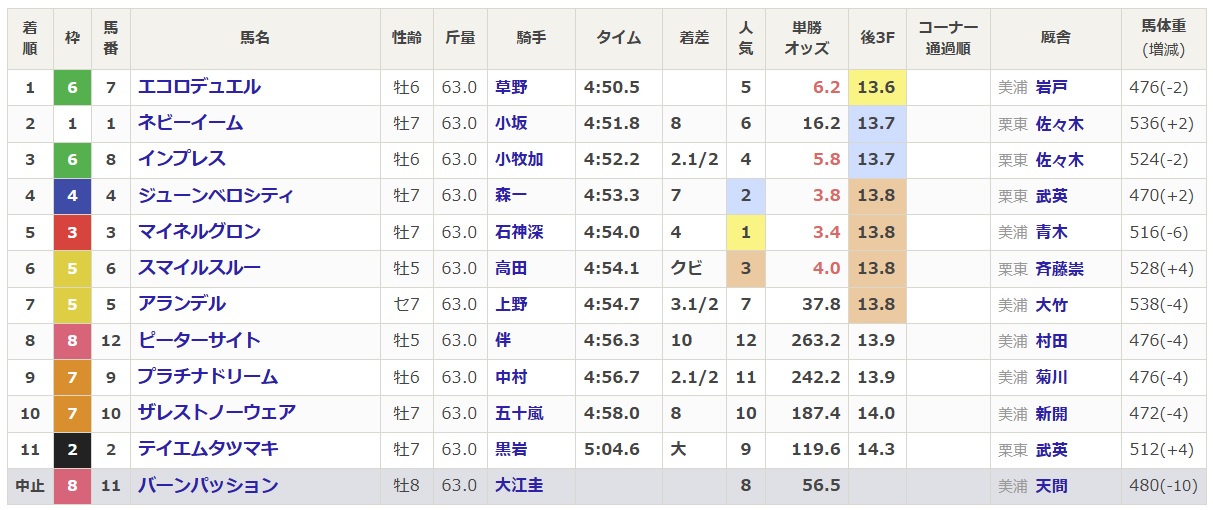
Task: Open trainer link 岩戸
Action: coord(1051,88)
